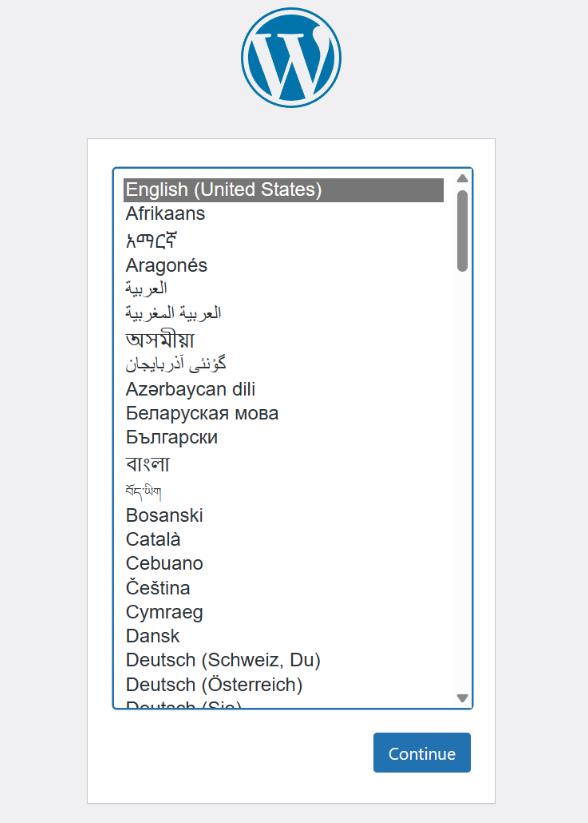Select Moroccan Arabic (العربية المغربية)

(x=284, y=313)
